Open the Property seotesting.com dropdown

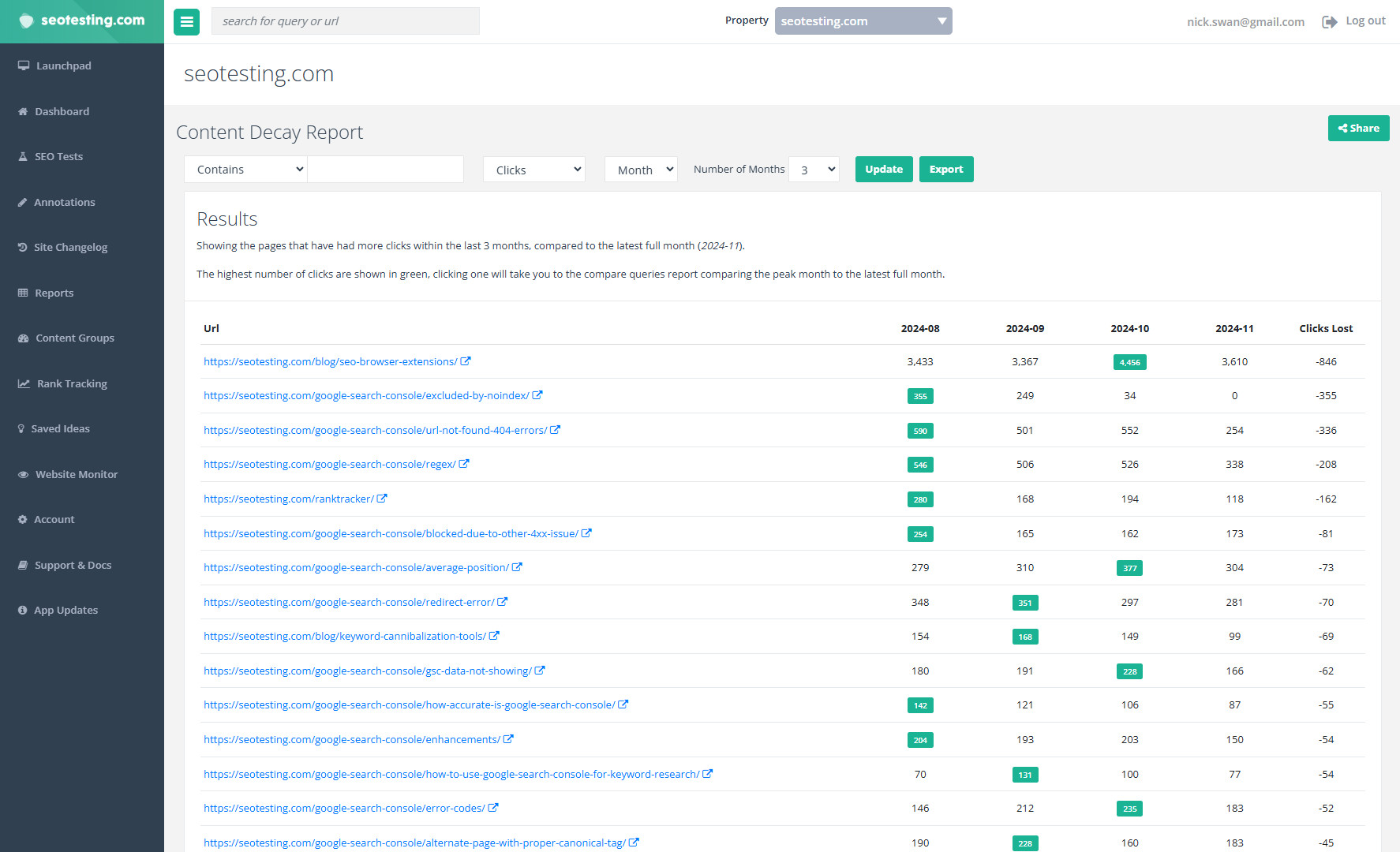[863, 21]
